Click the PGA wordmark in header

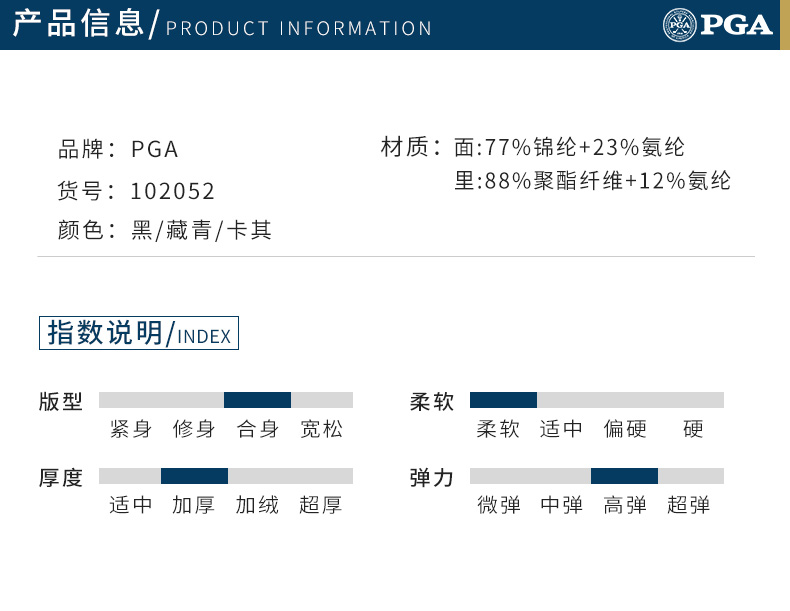click(736, 25)
